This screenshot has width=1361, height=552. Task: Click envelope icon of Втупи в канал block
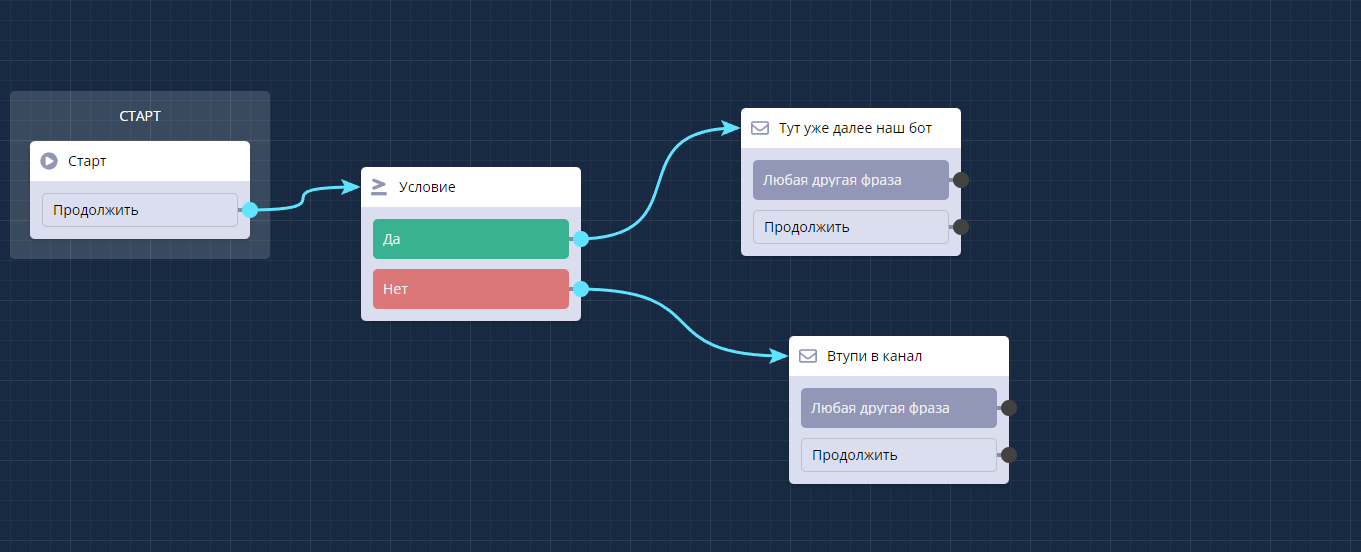[807, 356]
